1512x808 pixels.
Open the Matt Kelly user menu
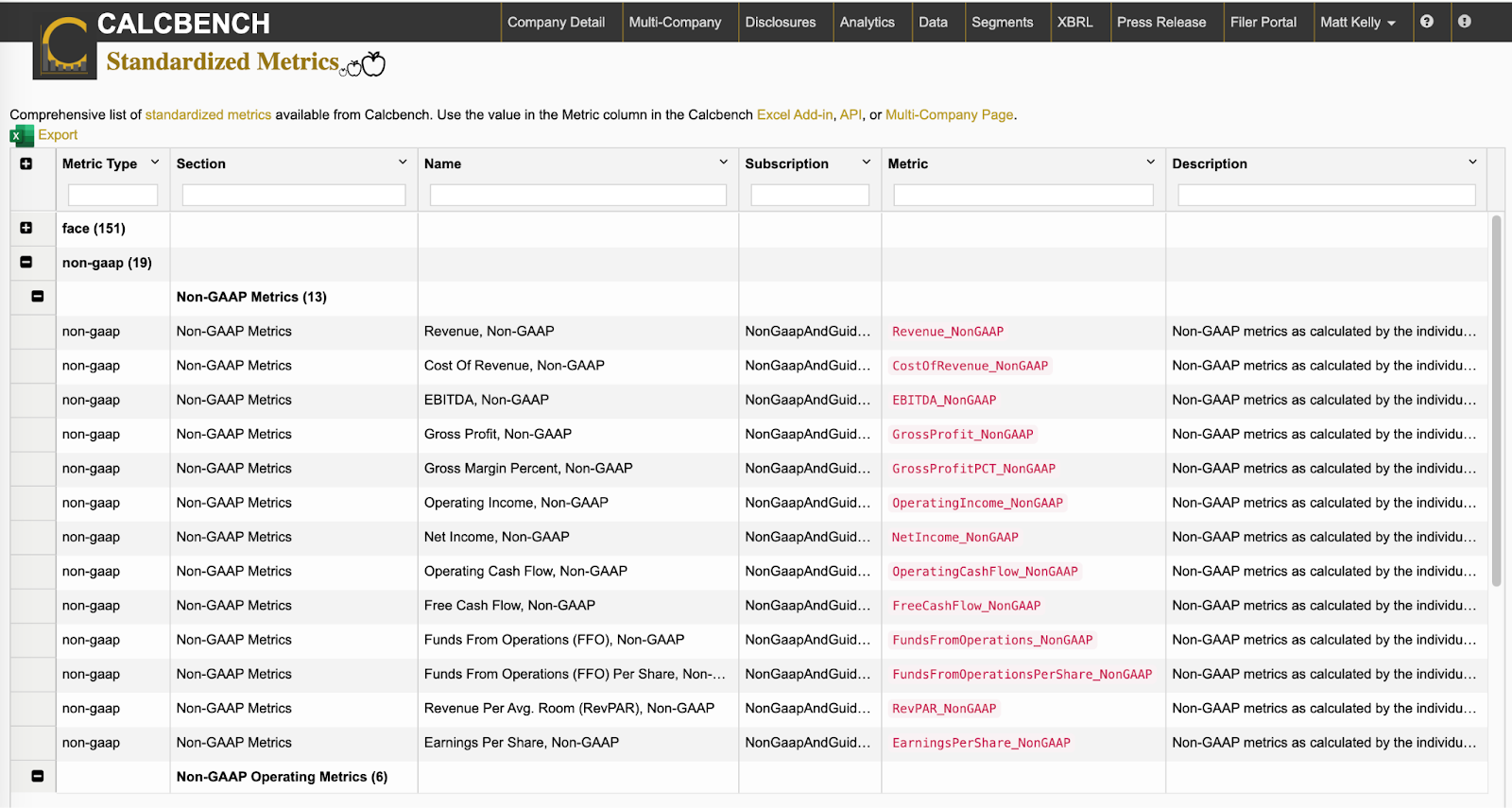point(1358,22)
